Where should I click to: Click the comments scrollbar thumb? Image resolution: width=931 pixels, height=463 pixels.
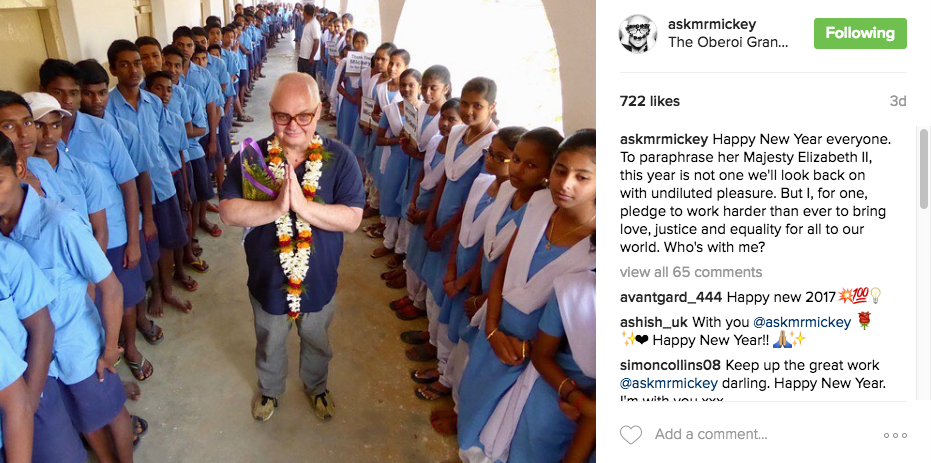coord(924,169)
